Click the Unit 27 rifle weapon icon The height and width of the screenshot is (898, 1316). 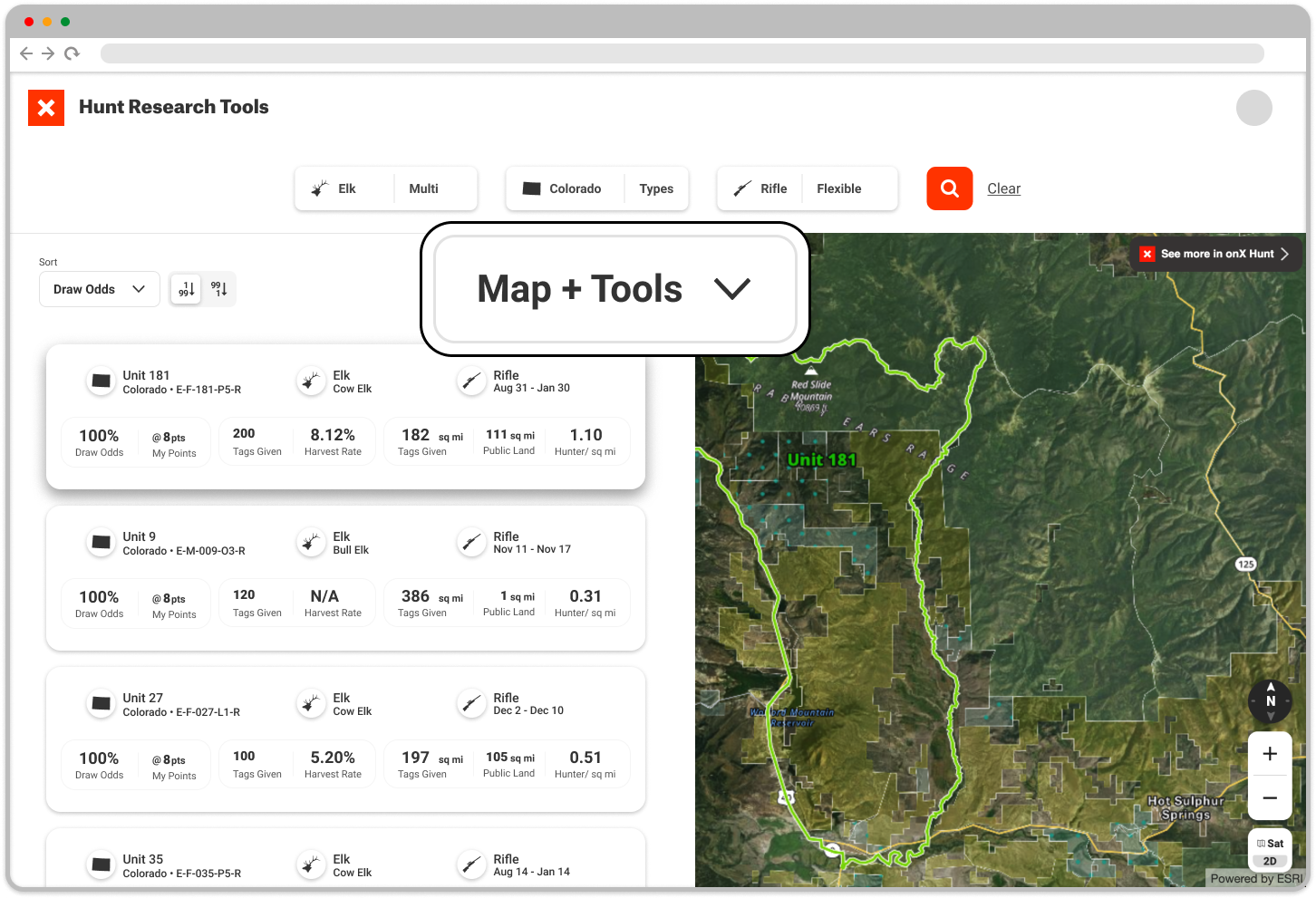pyautogui.click(x=471, y=704)
